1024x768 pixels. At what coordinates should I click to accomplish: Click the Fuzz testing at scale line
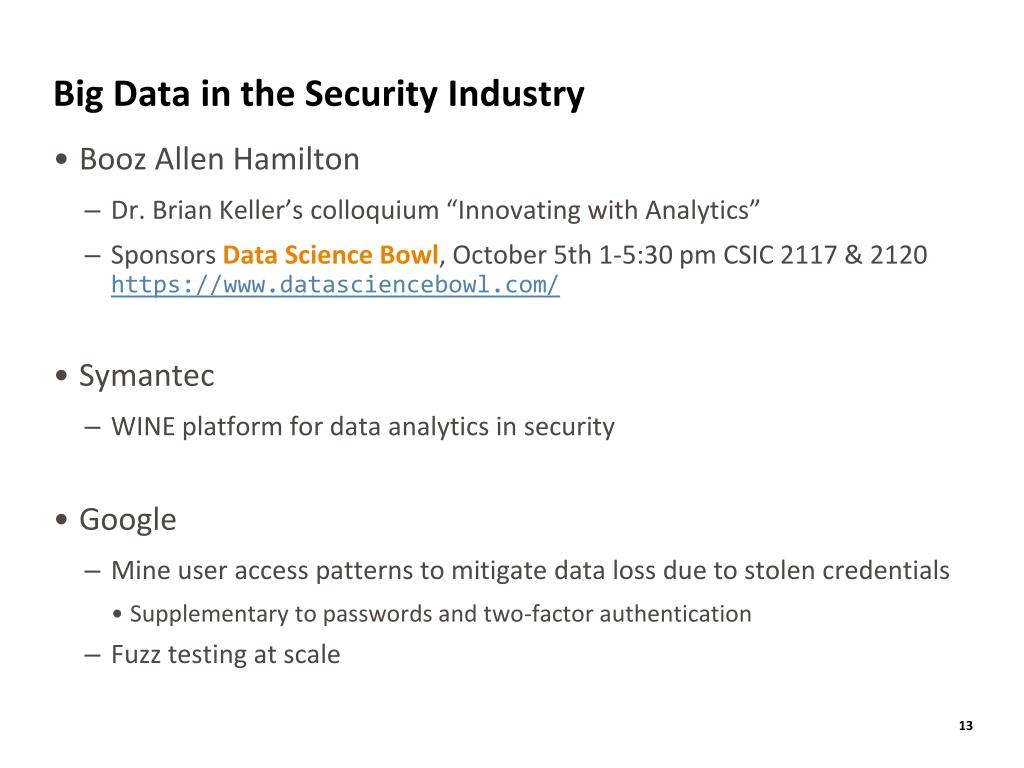click(225, 655)
